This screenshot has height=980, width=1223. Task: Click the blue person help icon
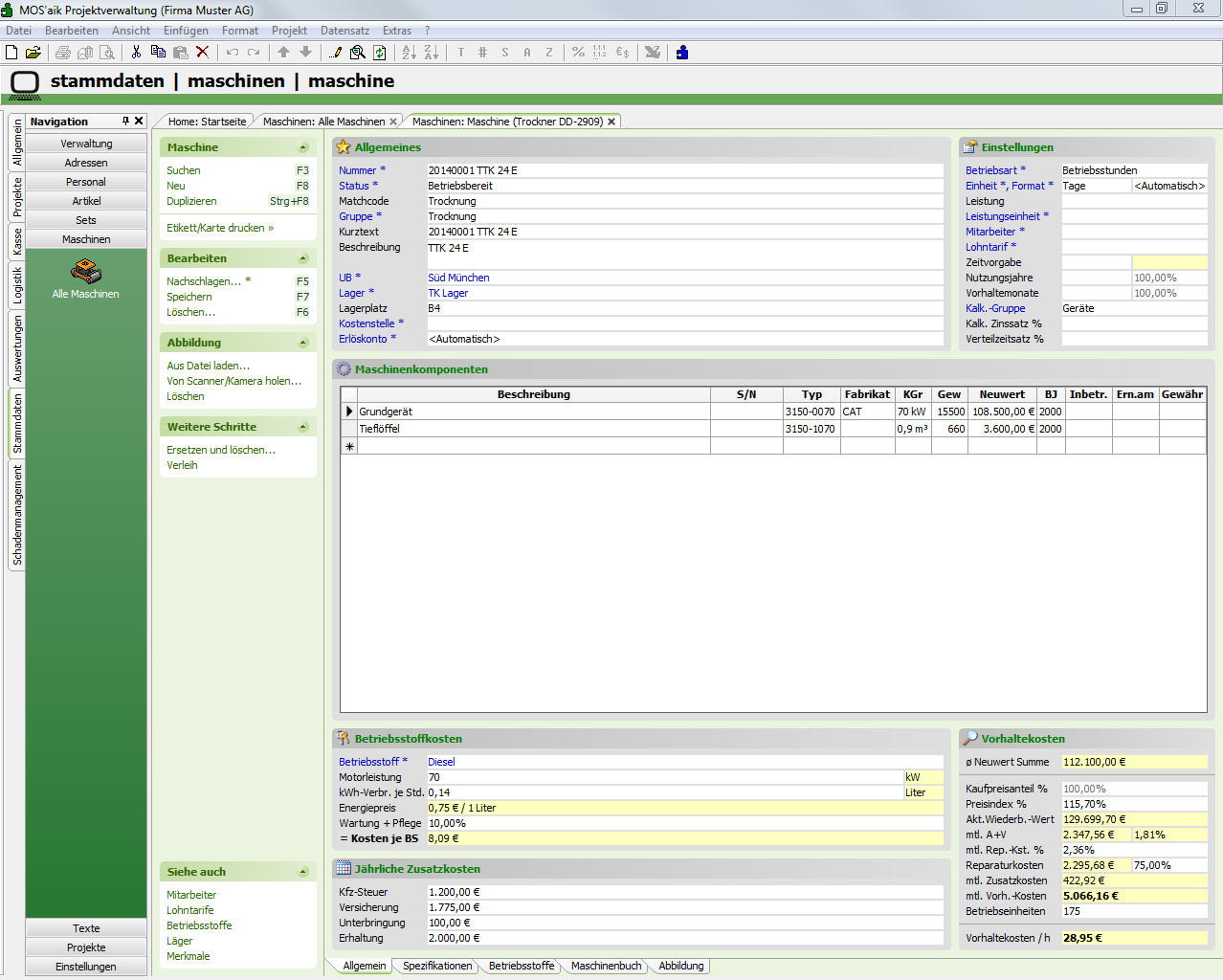[682, 53]
